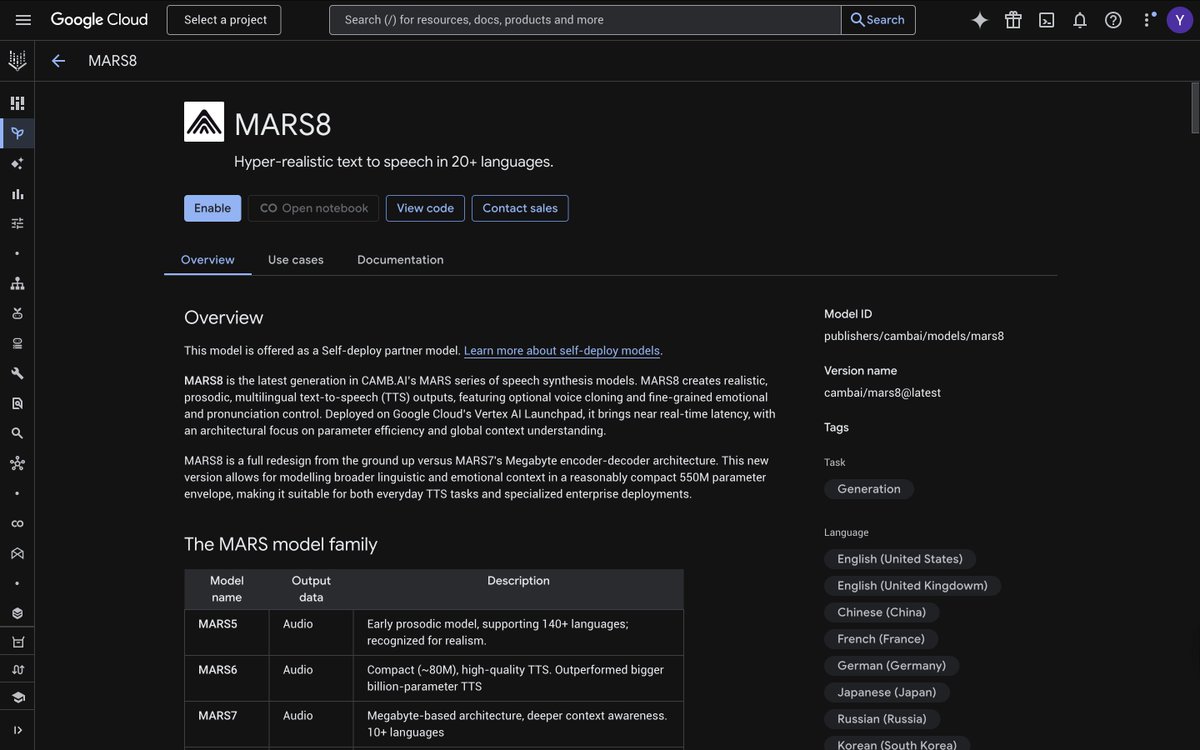Click model ID publishers/cambai/models/mars8
Viewport: 1200px width, 750px height.
[x=914, y=336]
